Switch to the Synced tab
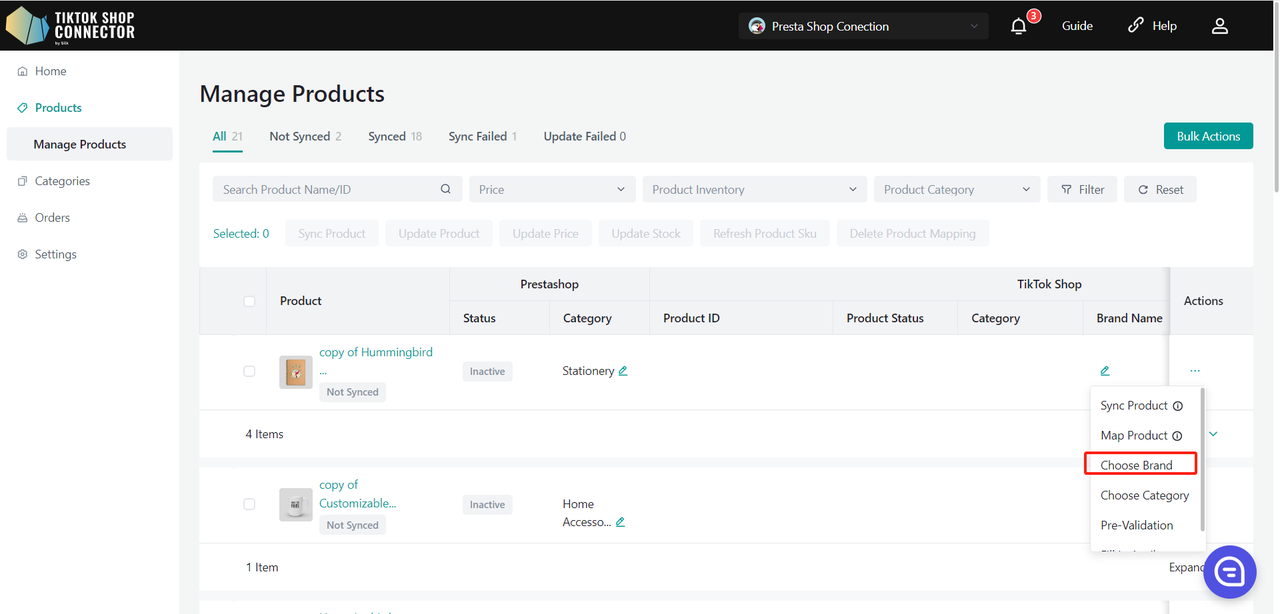Image resolution: width=1280 pixels, height=614 pixels. (x=395, y=137)
